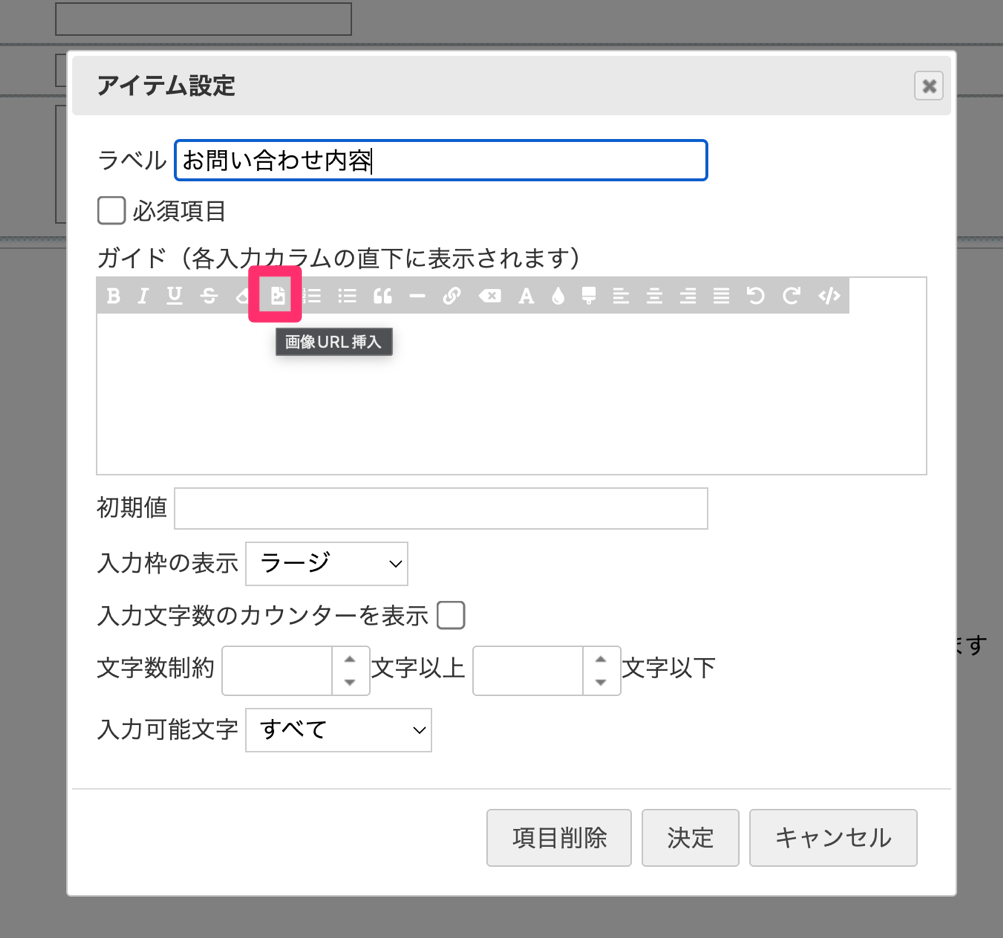Expand the 入力可能文字 dropdown showing すべて
The image size is (1003, 938).
tap(338, 730)
